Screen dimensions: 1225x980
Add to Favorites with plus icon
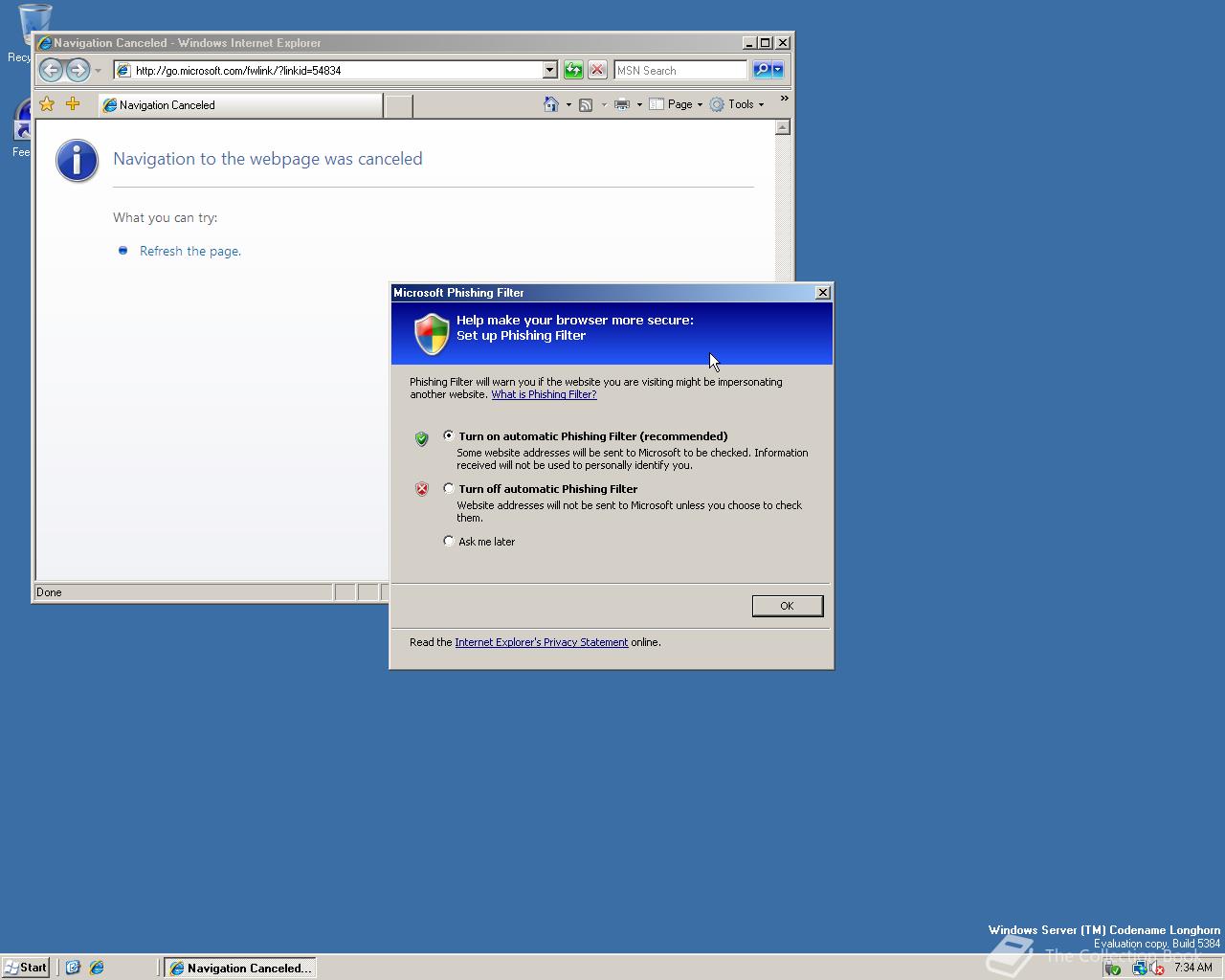73,104
